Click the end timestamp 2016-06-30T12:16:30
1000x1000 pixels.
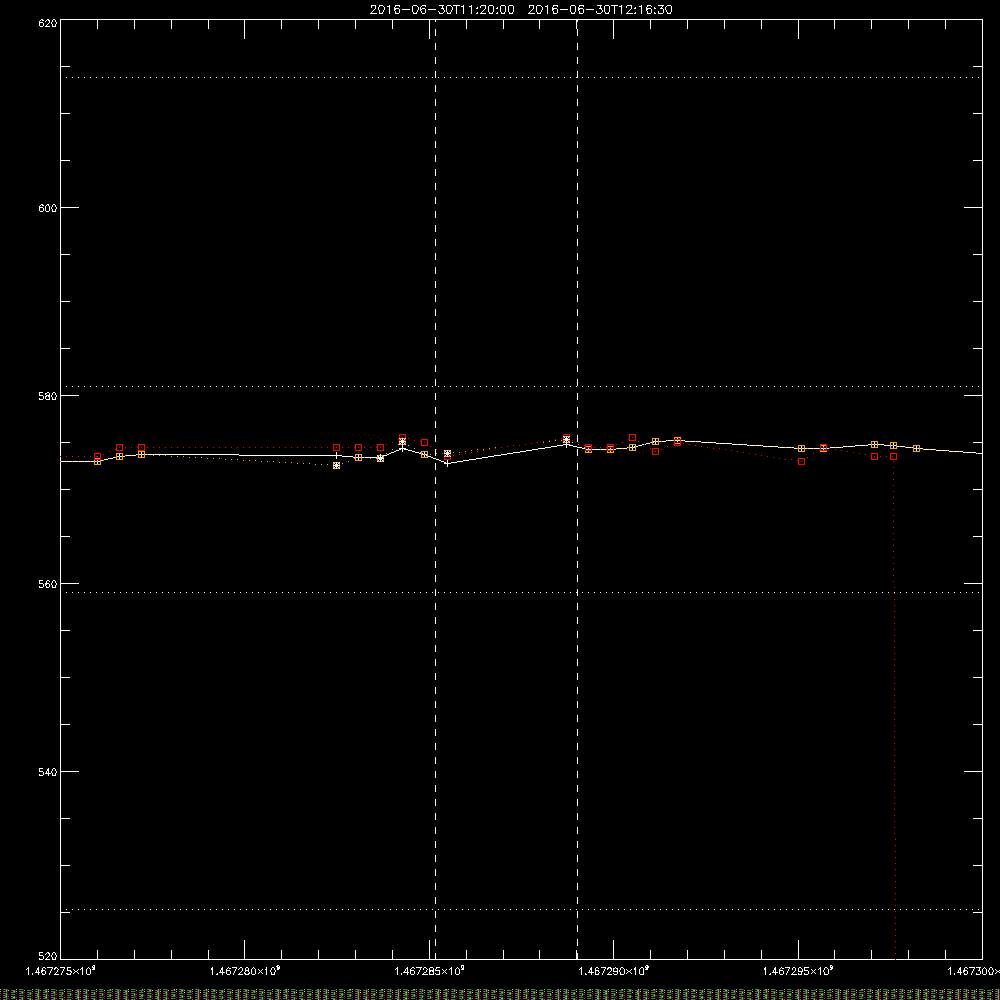(600, 10)
